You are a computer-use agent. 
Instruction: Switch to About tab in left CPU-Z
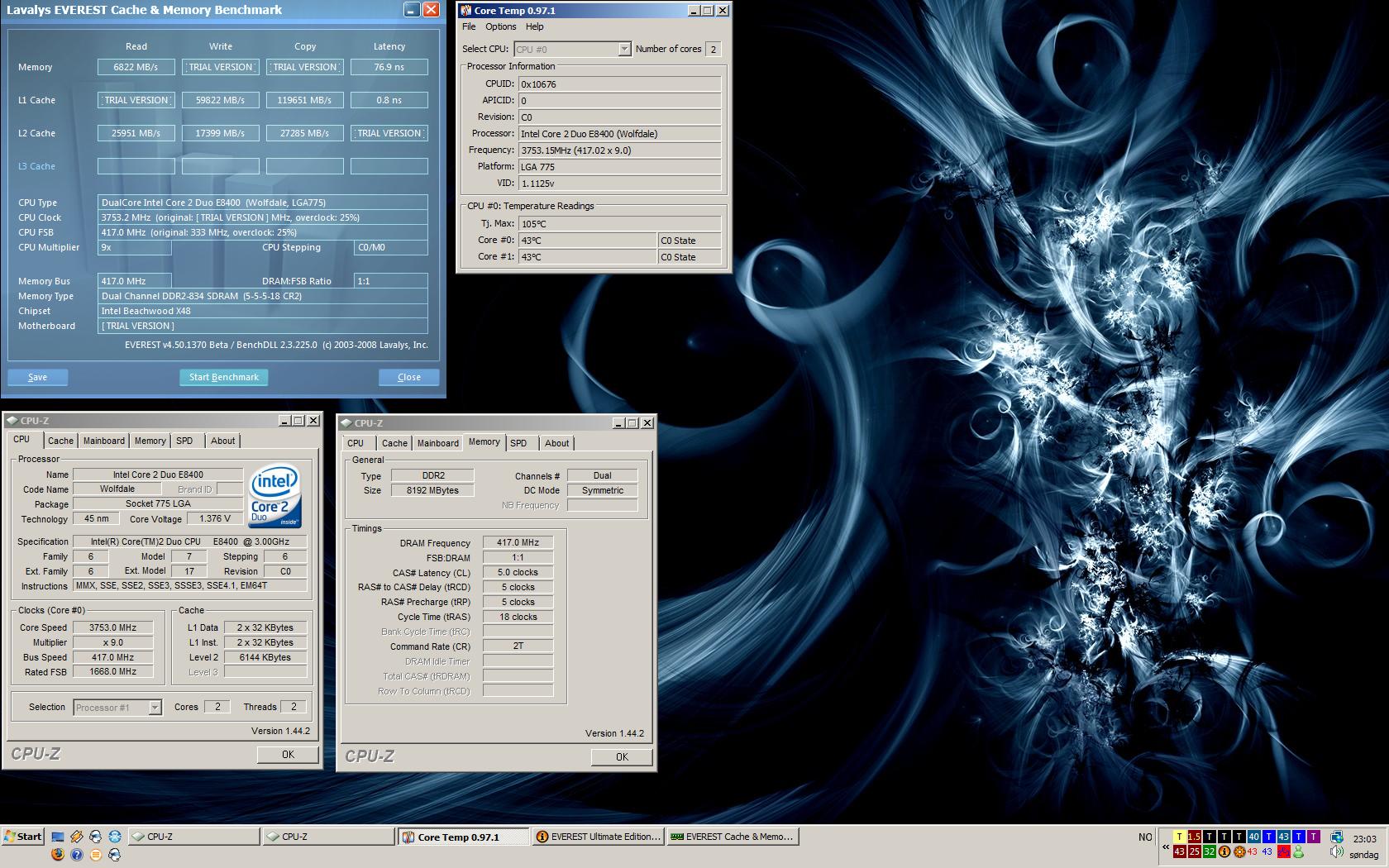click(222, 441)
